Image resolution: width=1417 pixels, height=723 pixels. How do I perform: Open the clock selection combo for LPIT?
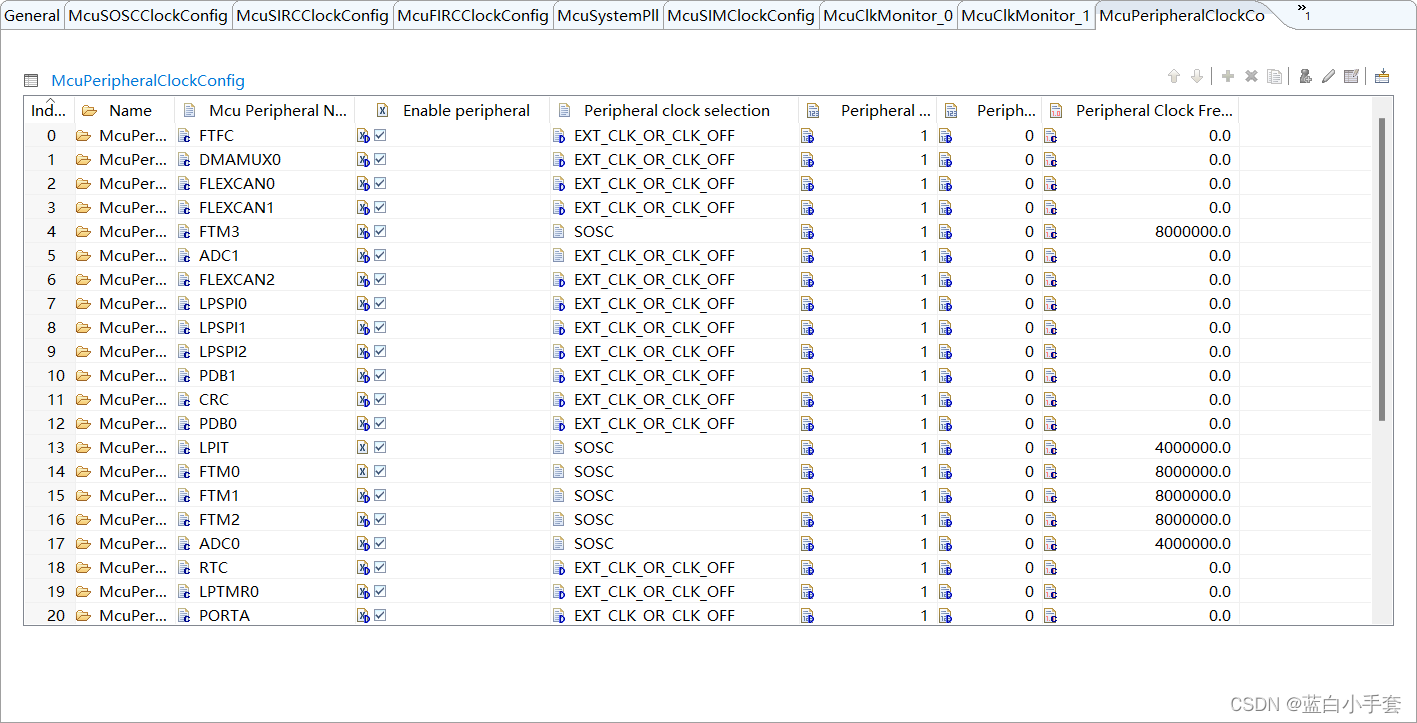click(x=674, y=448)
